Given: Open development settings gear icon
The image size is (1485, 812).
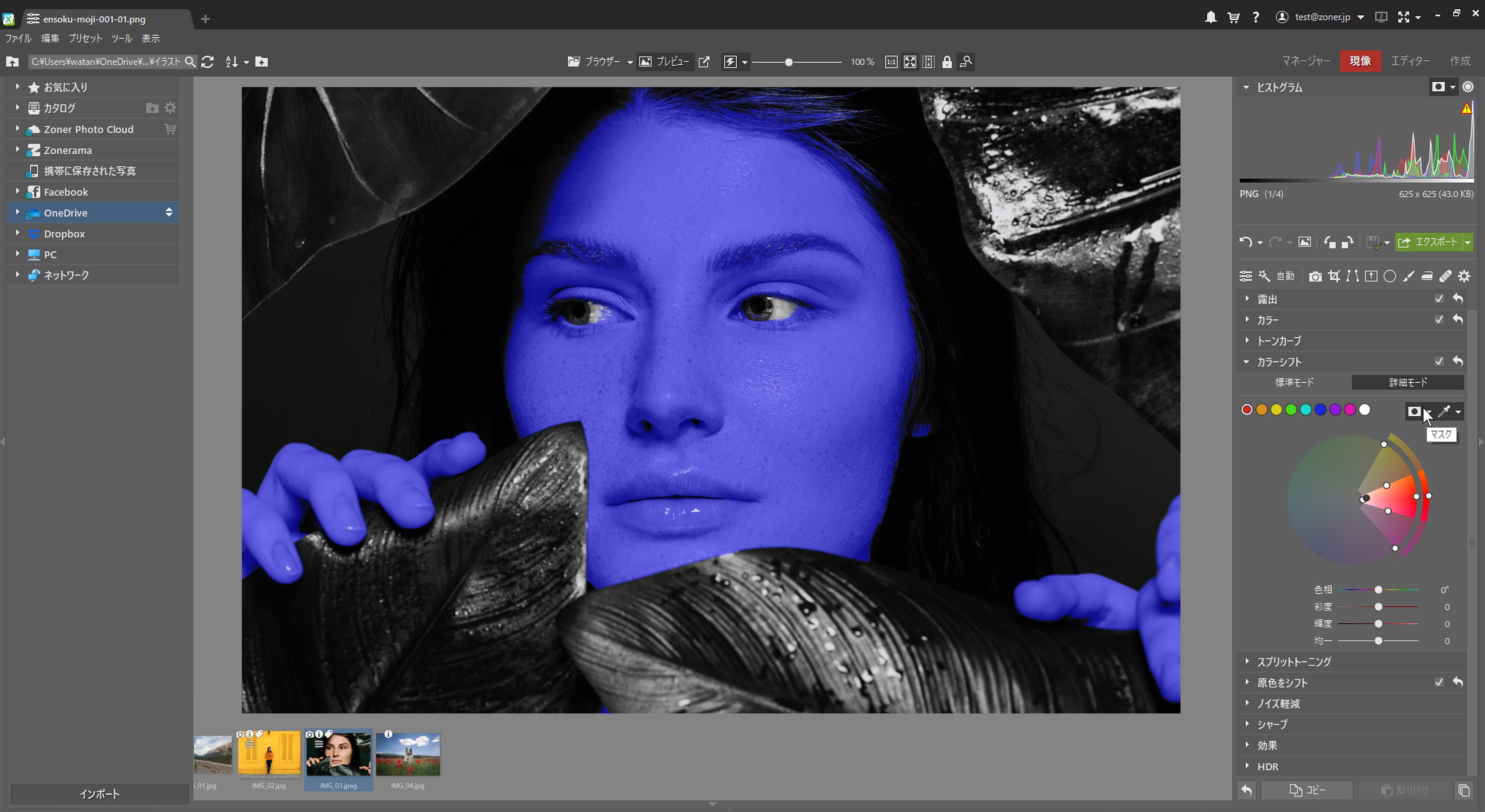Looking at the screenshot, I should coord(1464,276).
